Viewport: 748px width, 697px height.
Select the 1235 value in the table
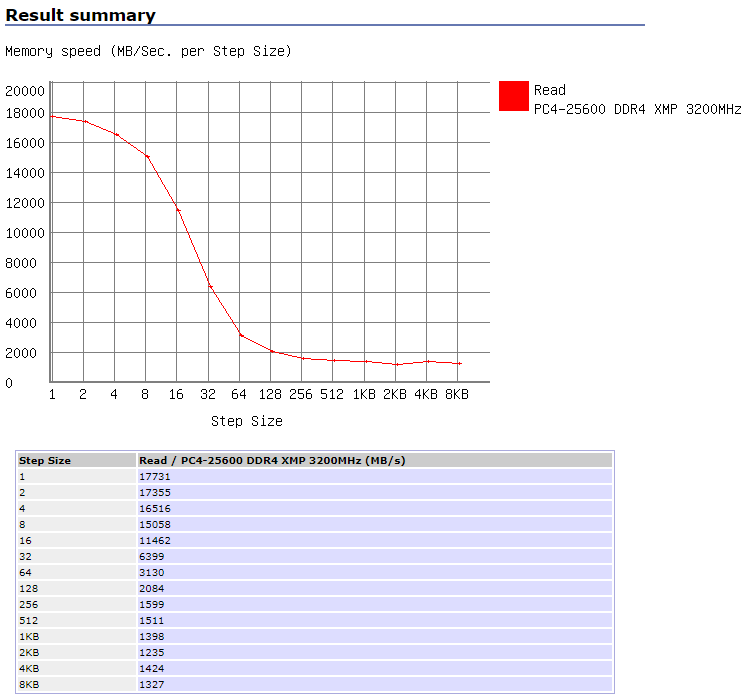click(153, 652)
